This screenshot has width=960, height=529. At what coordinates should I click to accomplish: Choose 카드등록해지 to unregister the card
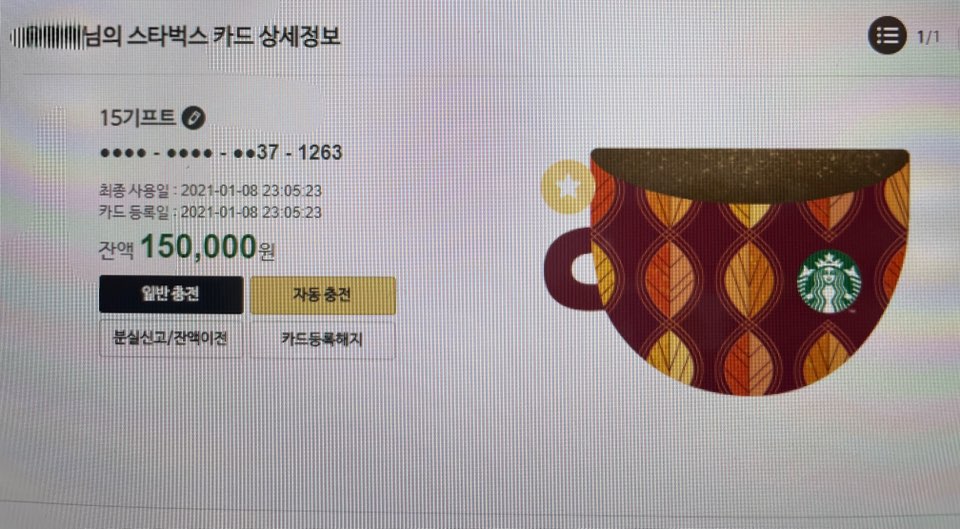(323, 339)
